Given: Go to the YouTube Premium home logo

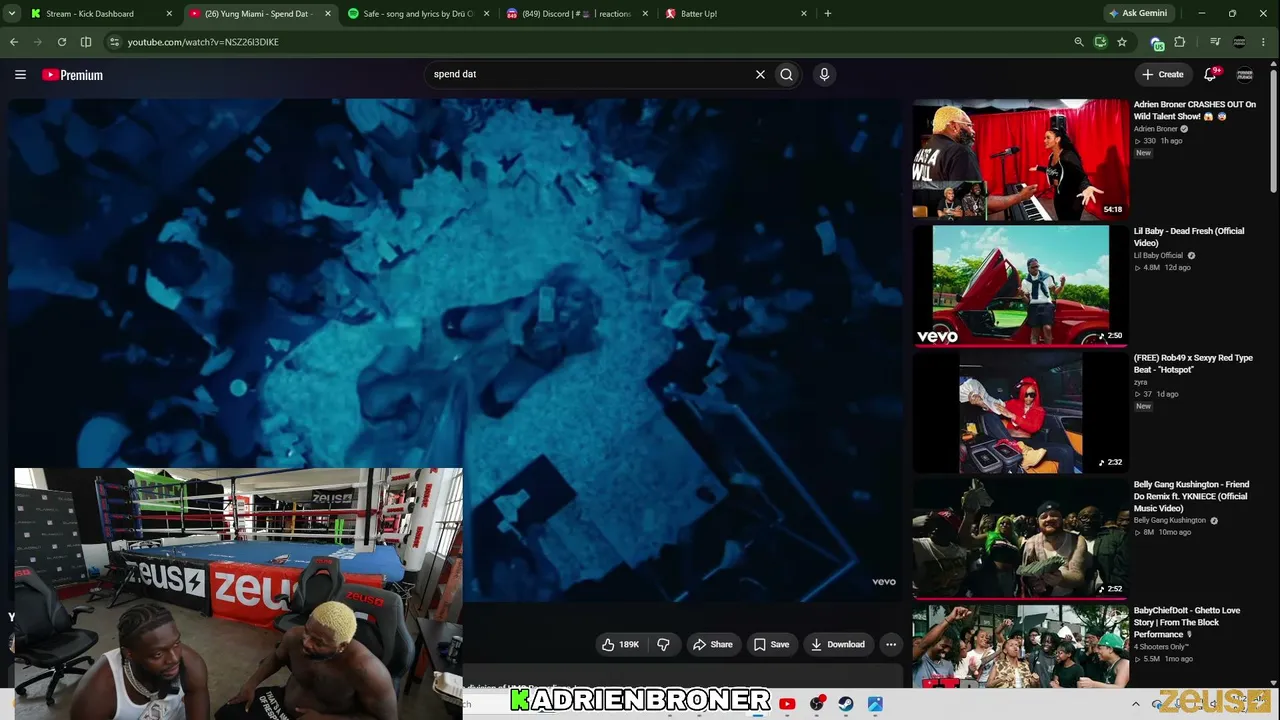Looking at the screenshot, I should pos(72,75).
